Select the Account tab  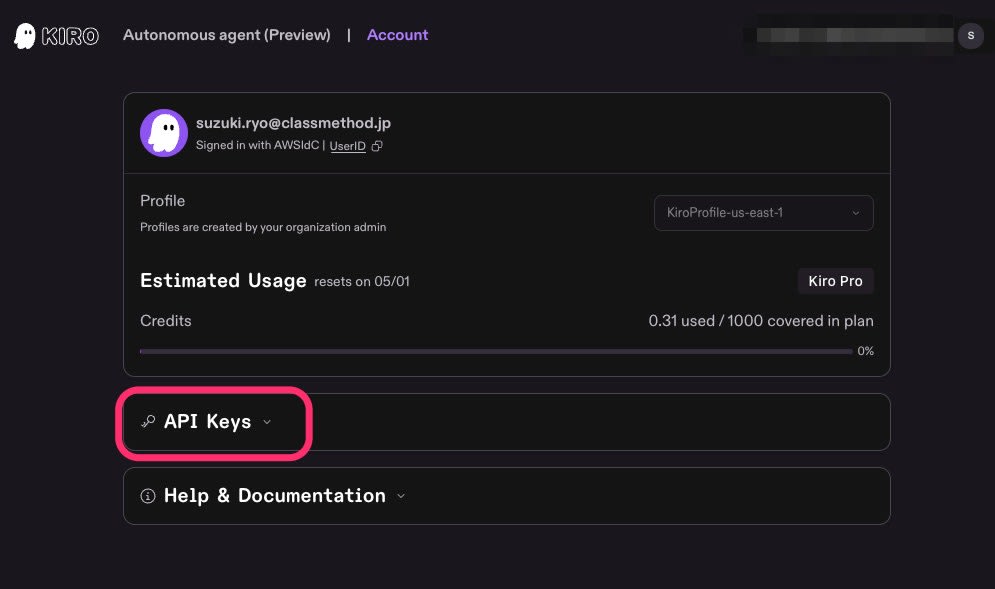tap(397, 35)
